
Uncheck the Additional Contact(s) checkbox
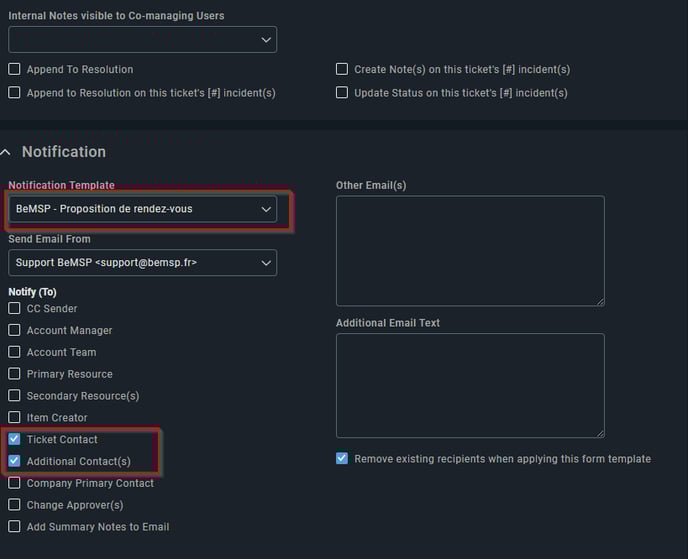14,461
